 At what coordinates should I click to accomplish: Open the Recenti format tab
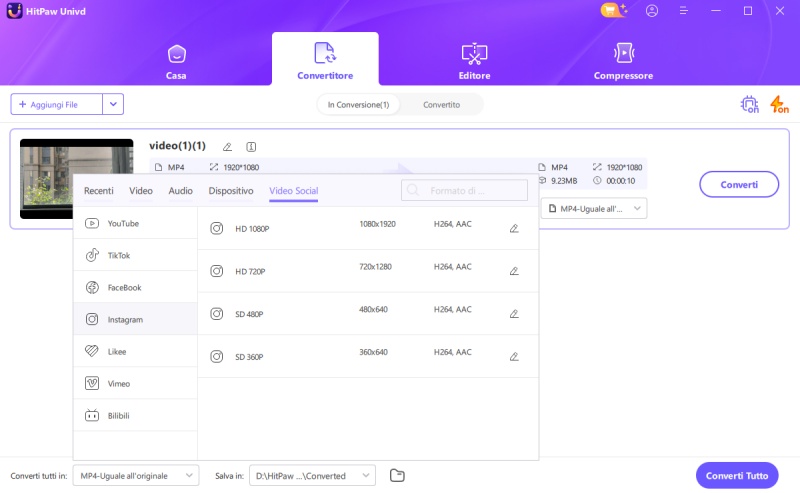pos(98,191)
